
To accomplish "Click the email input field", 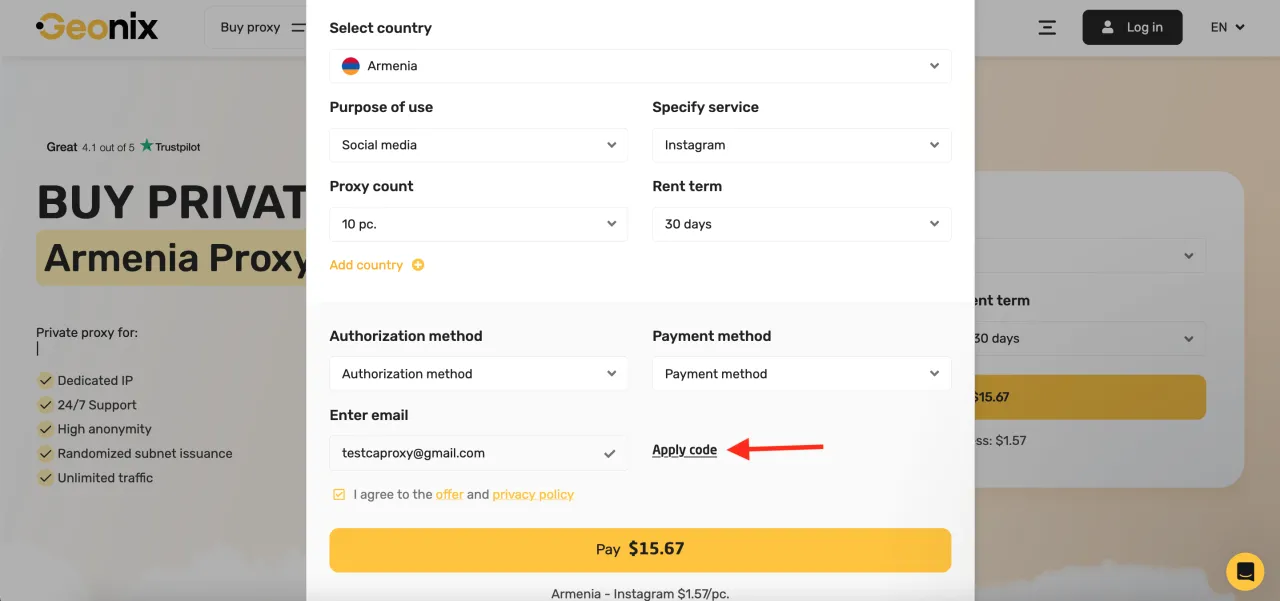I will tap(465, 453).
